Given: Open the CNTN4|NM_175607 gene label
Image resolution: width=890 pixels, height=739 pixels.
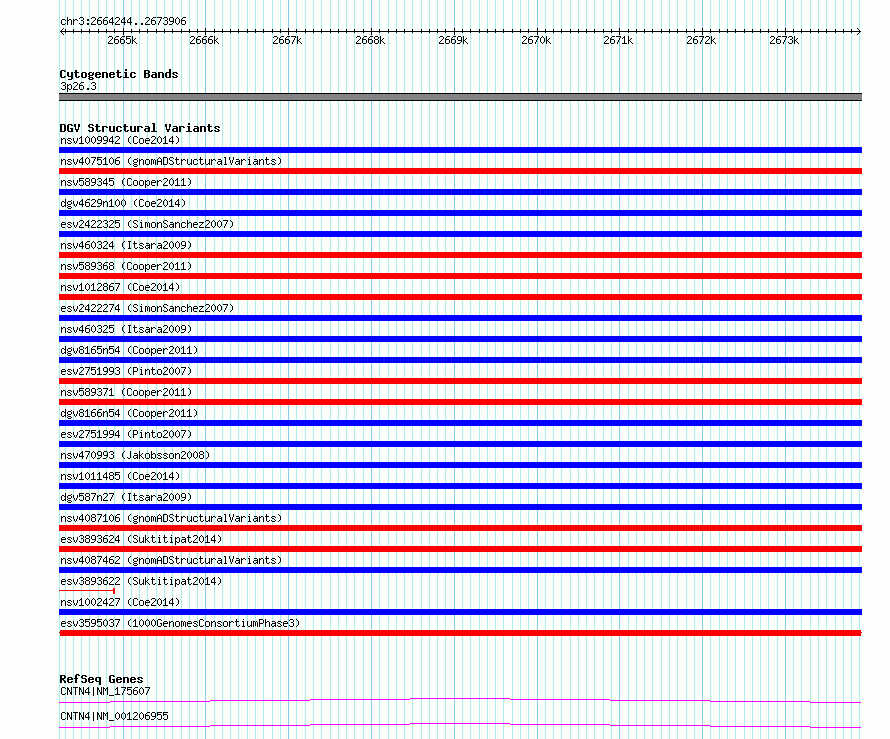Looking at the screenshot, I should tap(105, 691).
